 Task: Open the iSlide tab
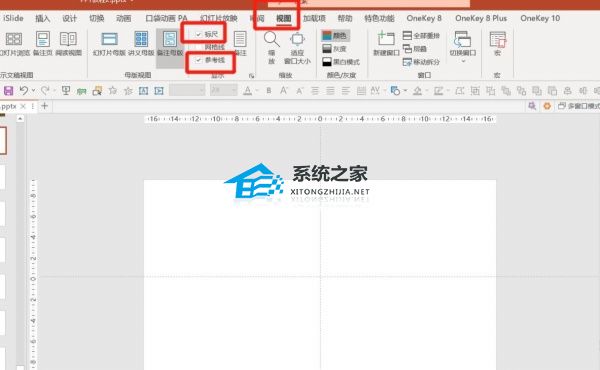click(13, 18)
